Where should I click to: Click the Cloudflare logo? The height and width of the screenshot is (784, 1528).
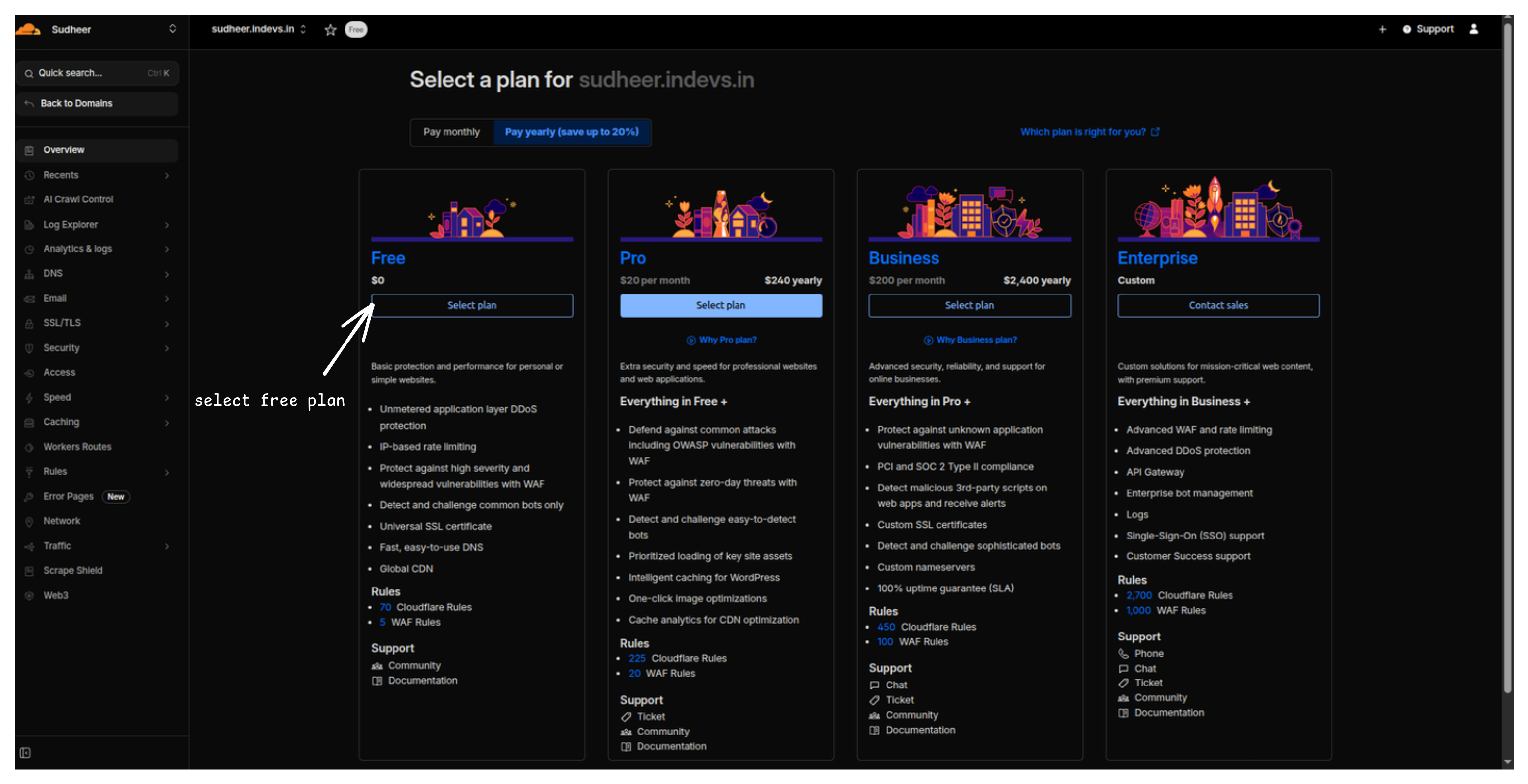click(28, 29)
